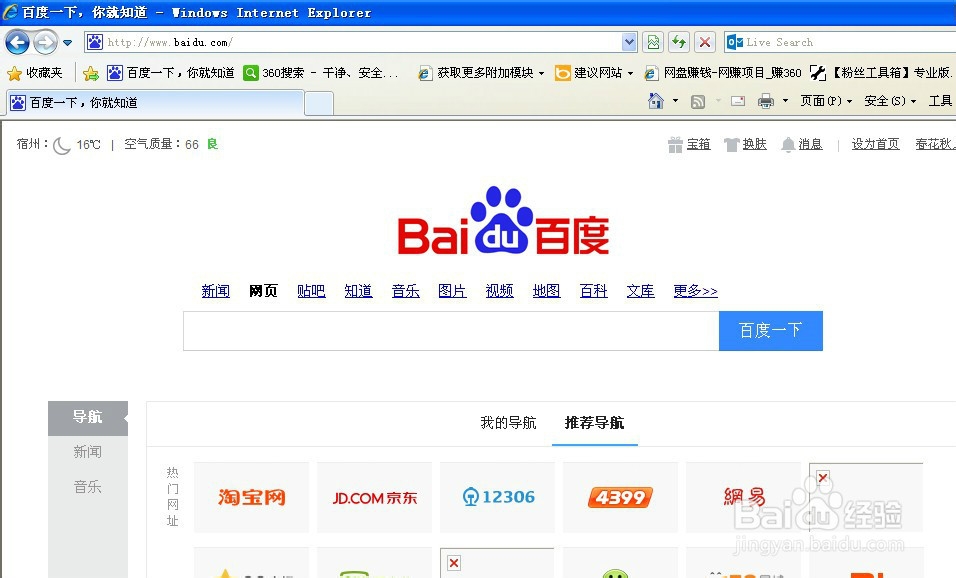Image resolution: width=956 pixels, height=578 pixels.
Task: Switch to the 我的导航 tab
Action: [x=510, y=423]
